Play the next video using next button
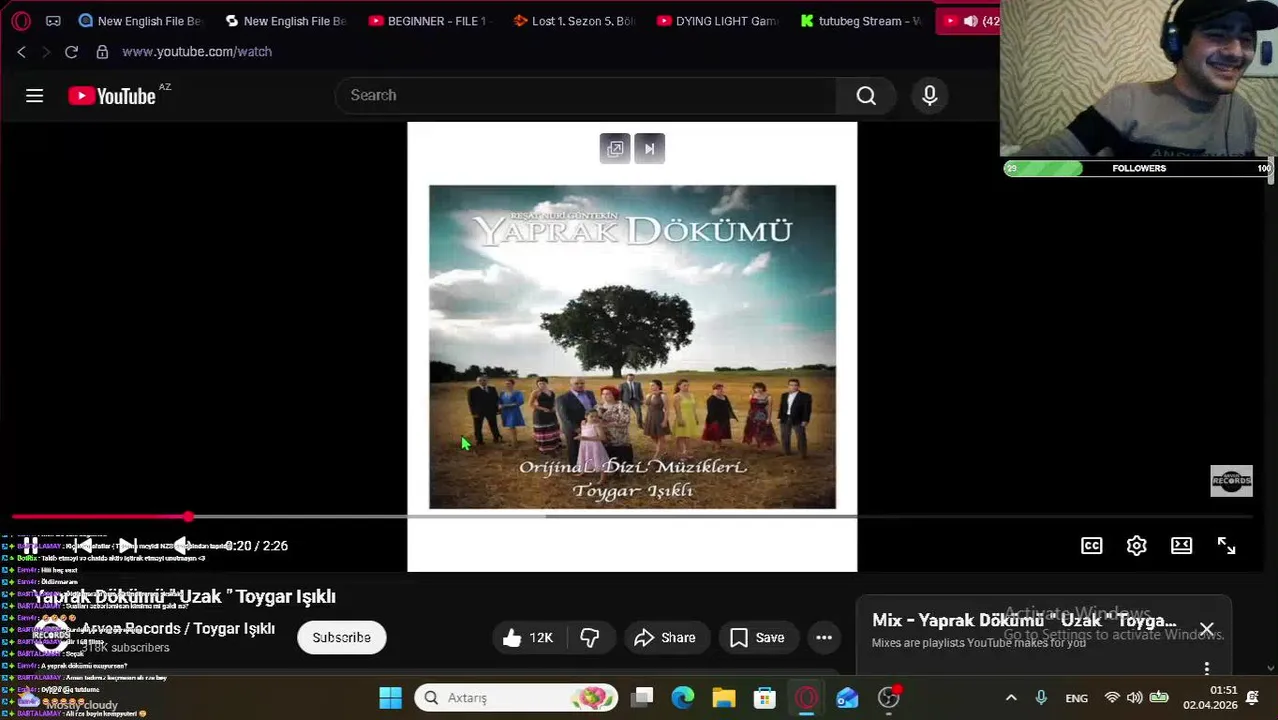This screenshot has height=720, width=1278. [127, 545]
